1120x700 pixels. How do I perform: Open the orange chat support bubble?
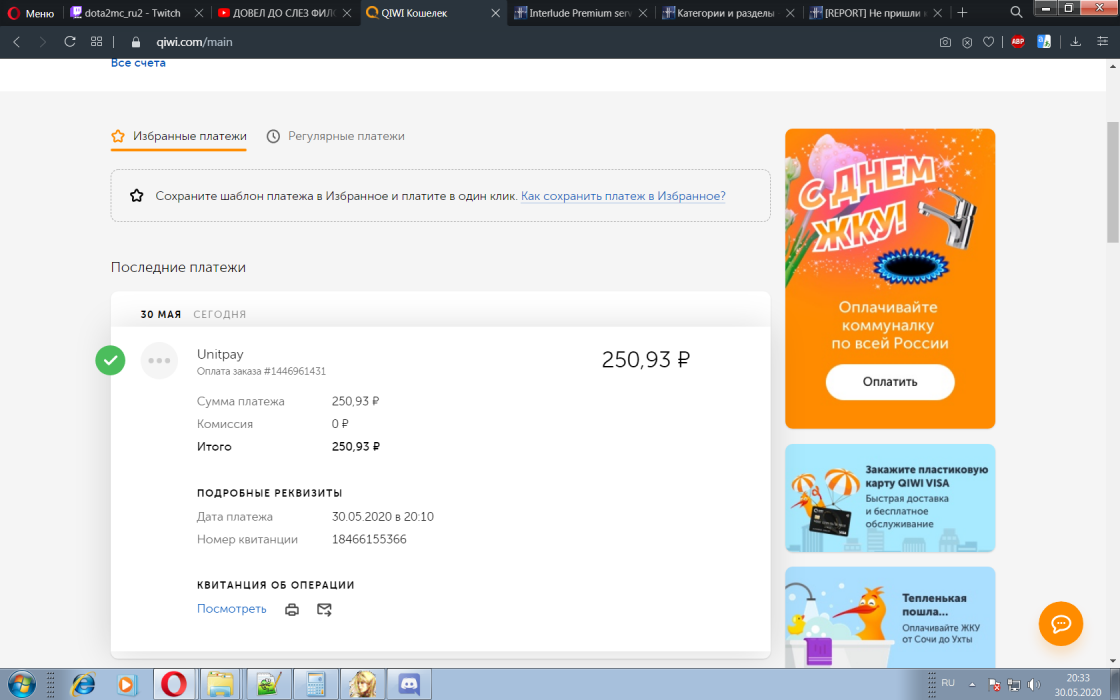pos(1061,624)
